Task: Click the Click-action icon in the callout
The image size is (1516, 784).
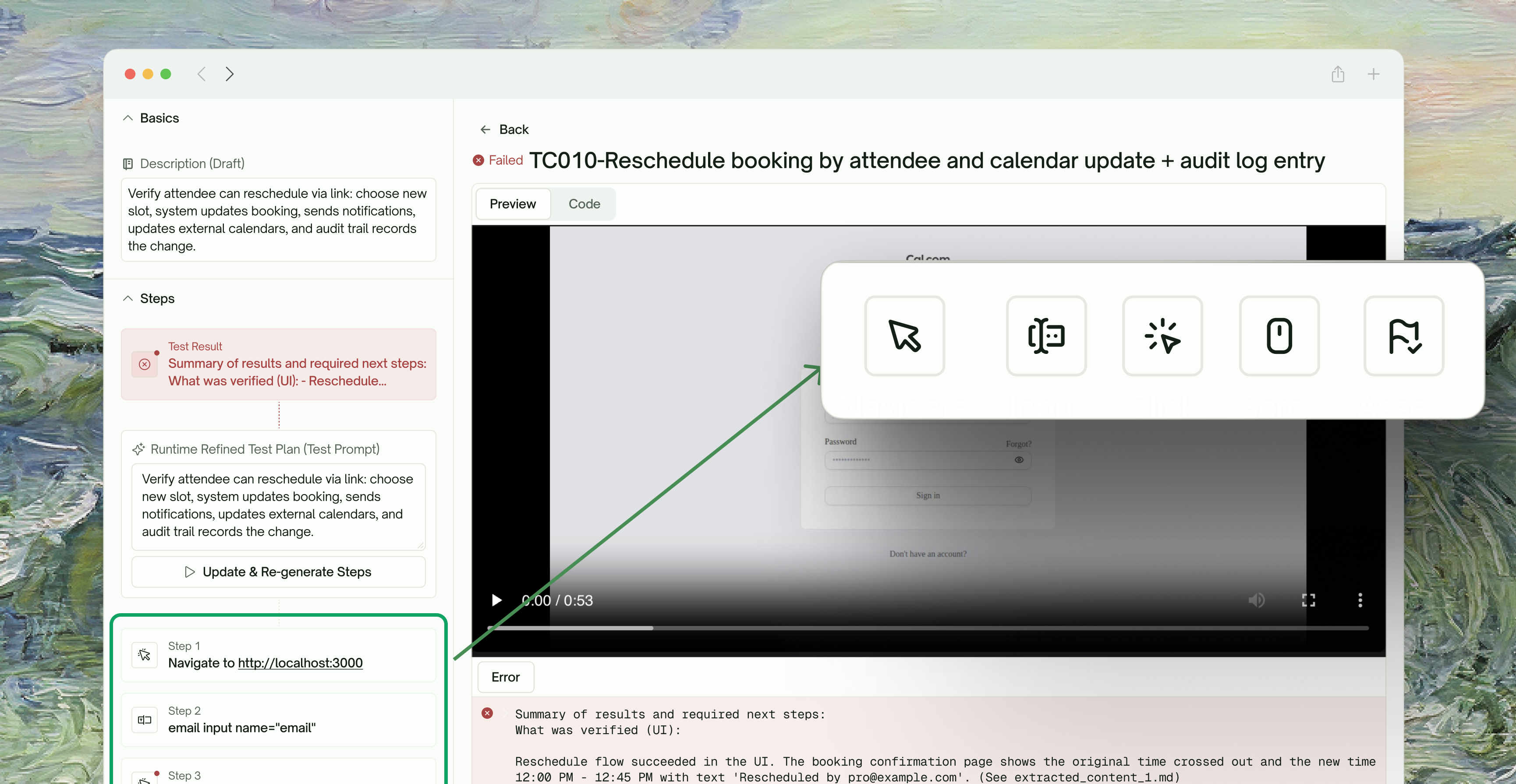Action: [1162, 336]
